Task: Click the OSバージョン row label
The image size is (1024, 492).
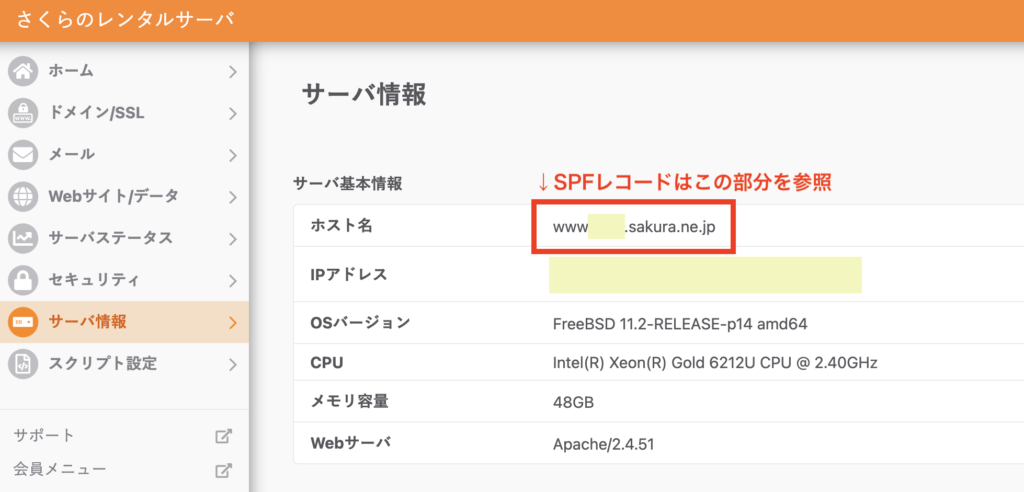Action: [x=360, y=323]
